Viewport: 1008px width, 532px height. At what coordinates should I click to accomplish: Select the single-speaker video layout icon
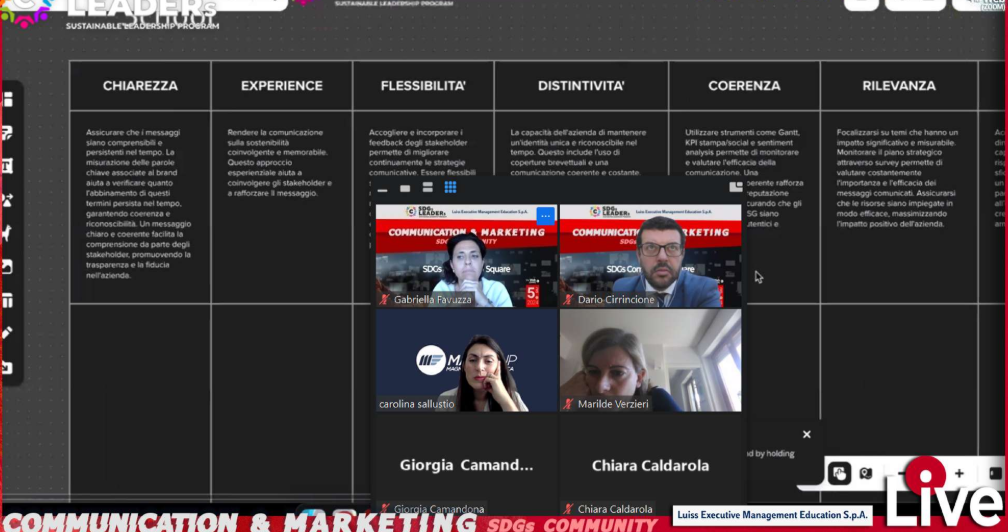pyautogui.click(x=405, y=188)
